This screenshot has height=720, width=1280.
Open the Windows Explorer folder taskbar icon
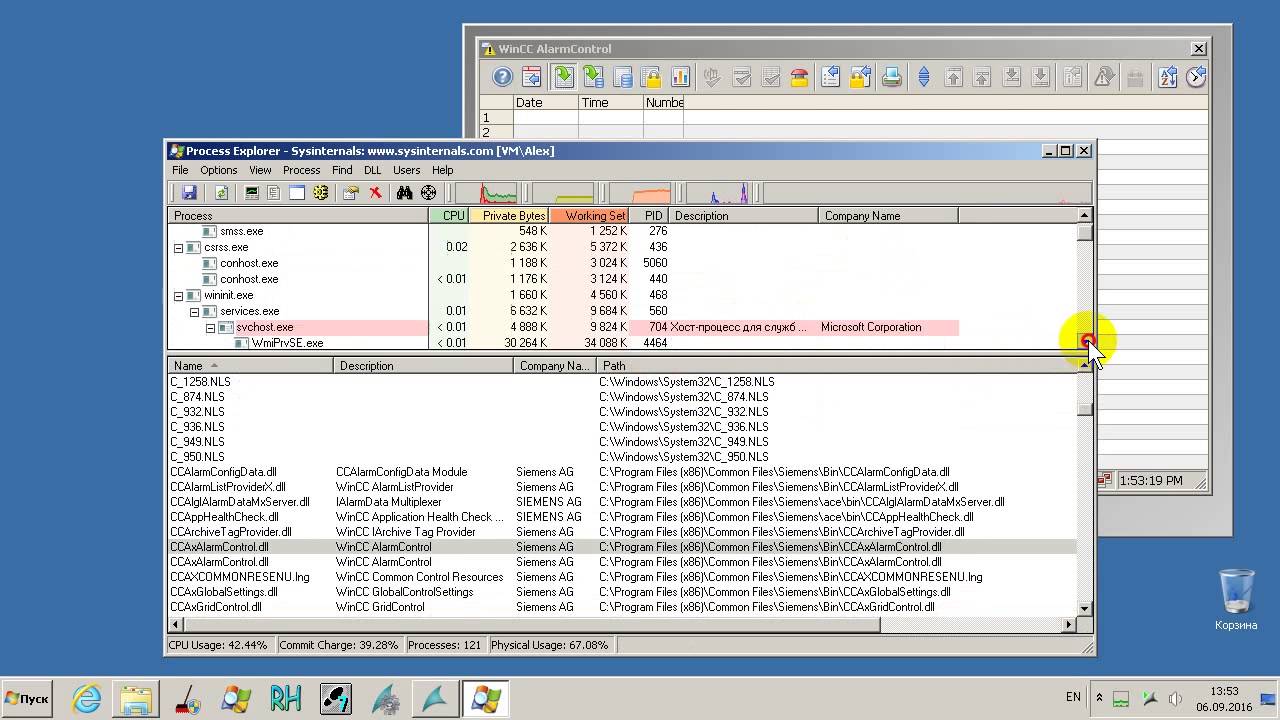(136, 698)
